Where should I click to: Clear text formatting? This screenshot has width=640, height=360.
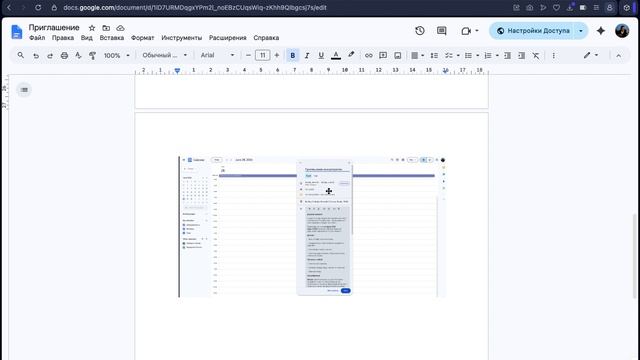click(536, 56)
